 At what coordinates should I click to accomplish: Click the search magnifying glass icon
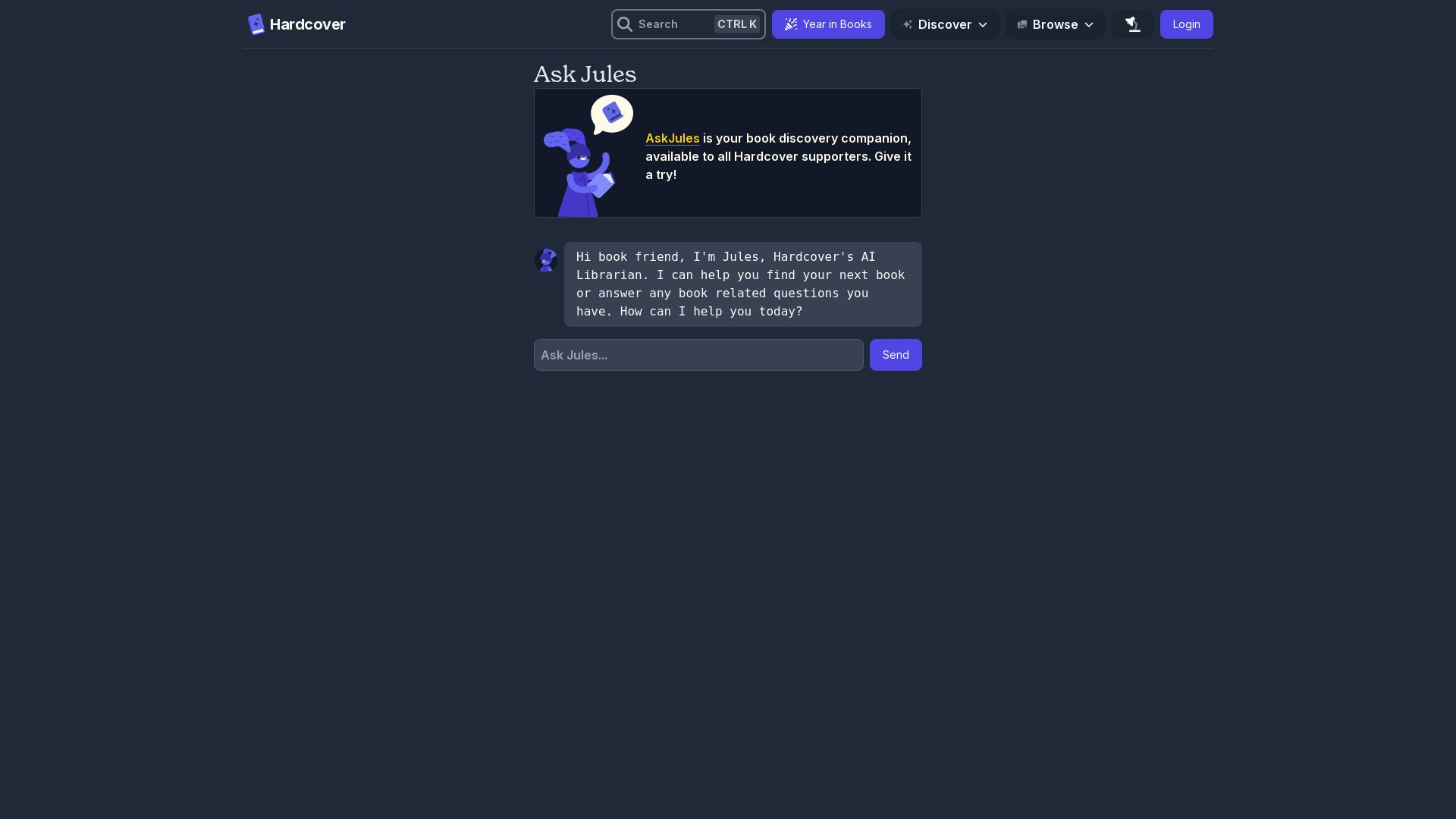click(625, 24)
